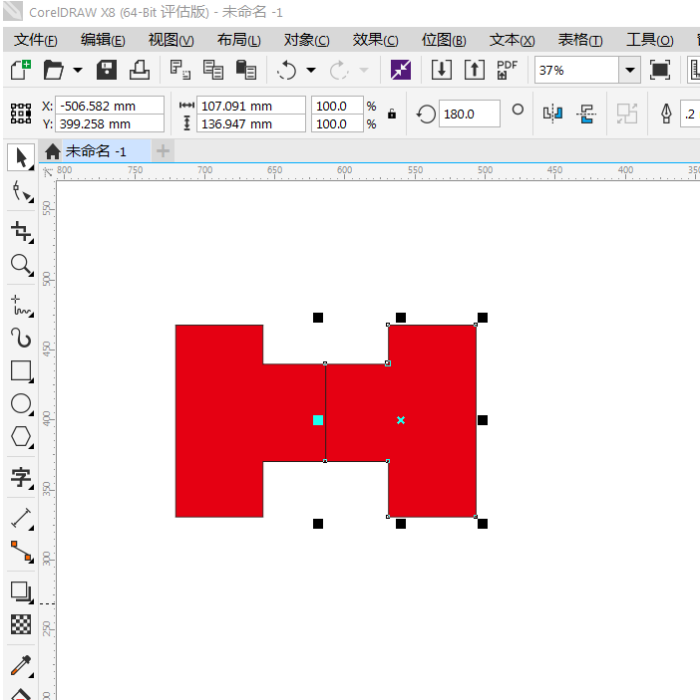The height and width of the screenshot is (700, 700).
Task: Click the Y position field
Action: pos(109,124)
